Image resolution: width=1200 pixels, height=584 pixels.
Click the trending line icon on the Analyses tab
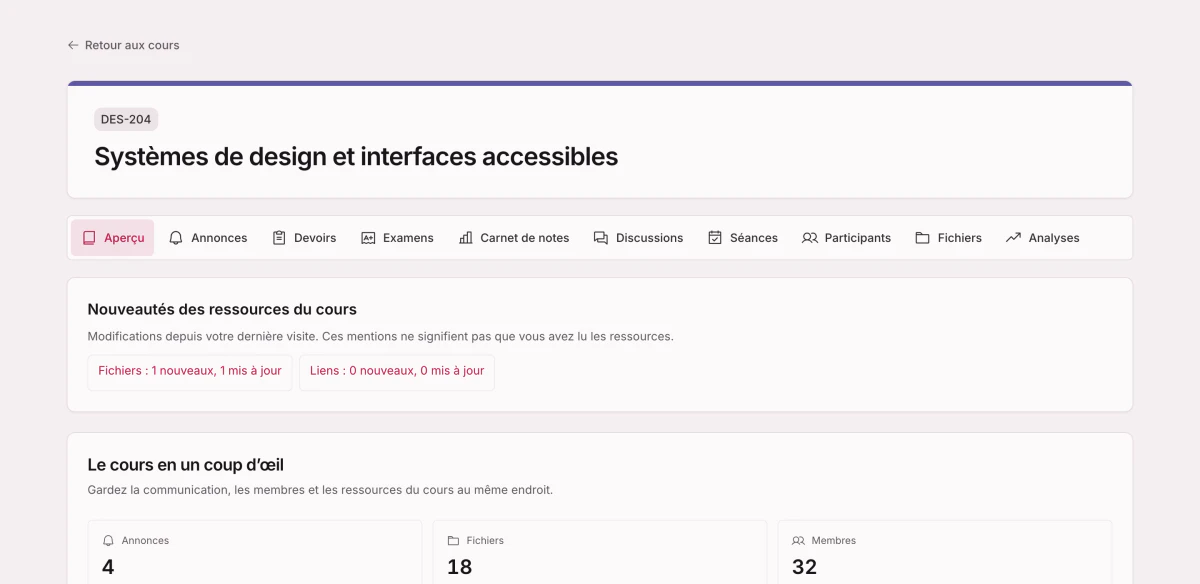point(1013,238)
